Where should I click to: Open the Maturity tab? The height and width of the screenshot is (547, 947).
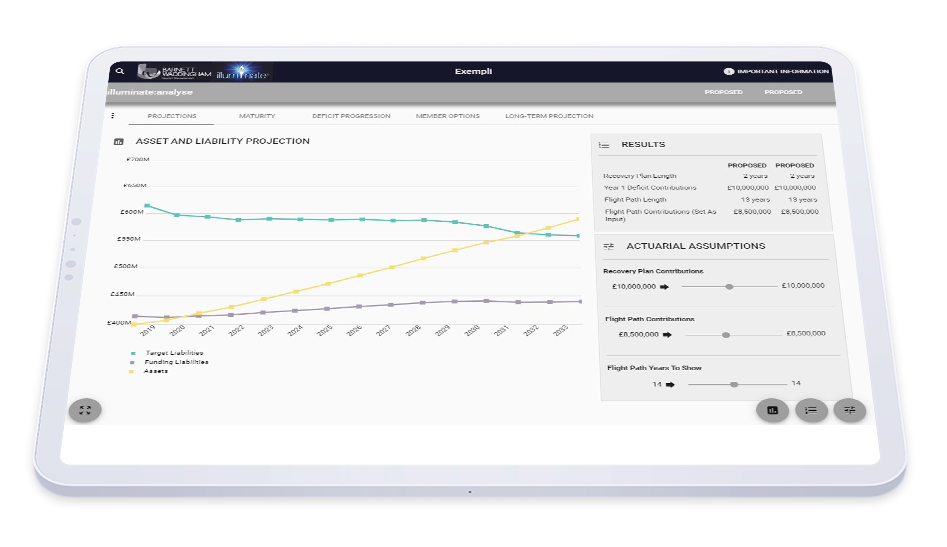point(257,116)
